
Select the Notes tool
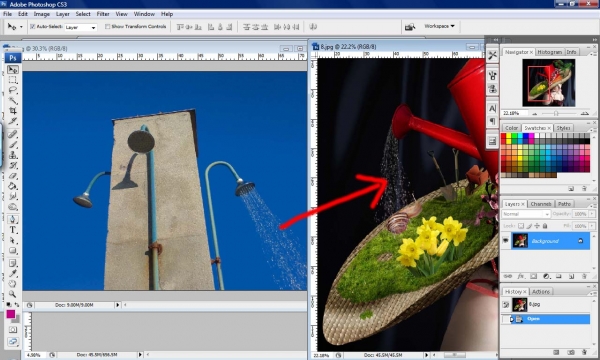(x=13, y=263)
